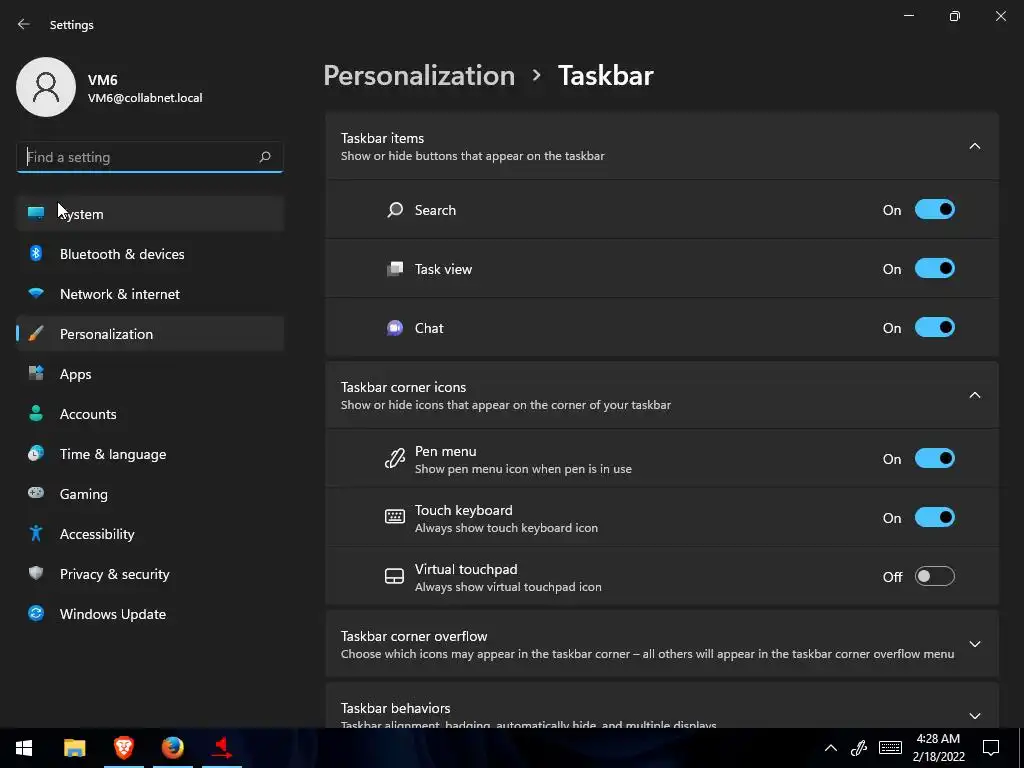The height and width of the screenshot is (768, 1024).
Task: Click the Windows Update sync icon
Action: (36, 613)
